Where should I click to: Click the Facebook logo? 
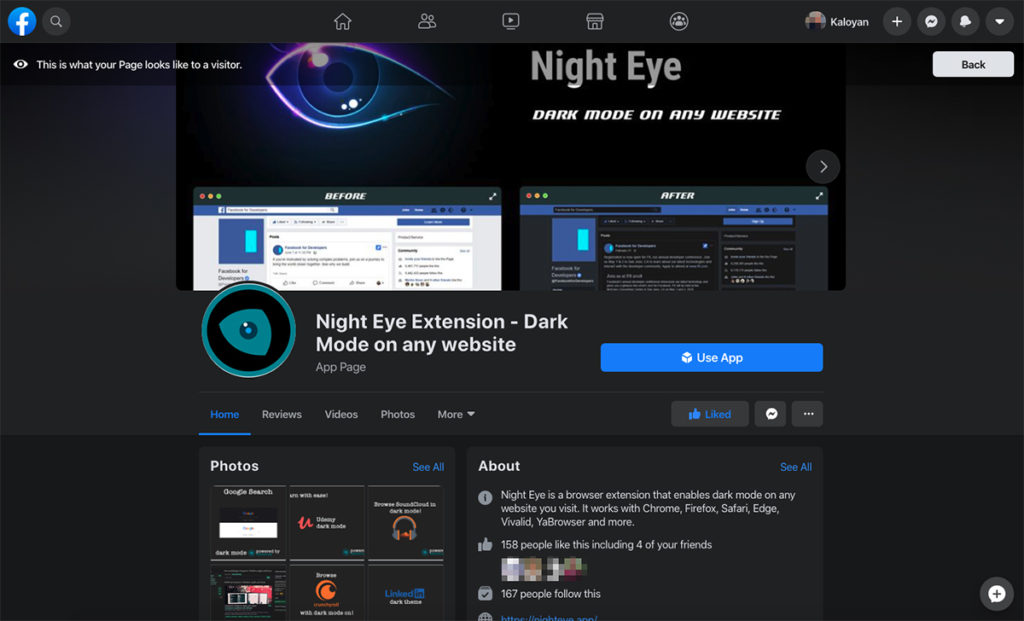(x=22, y=22)
